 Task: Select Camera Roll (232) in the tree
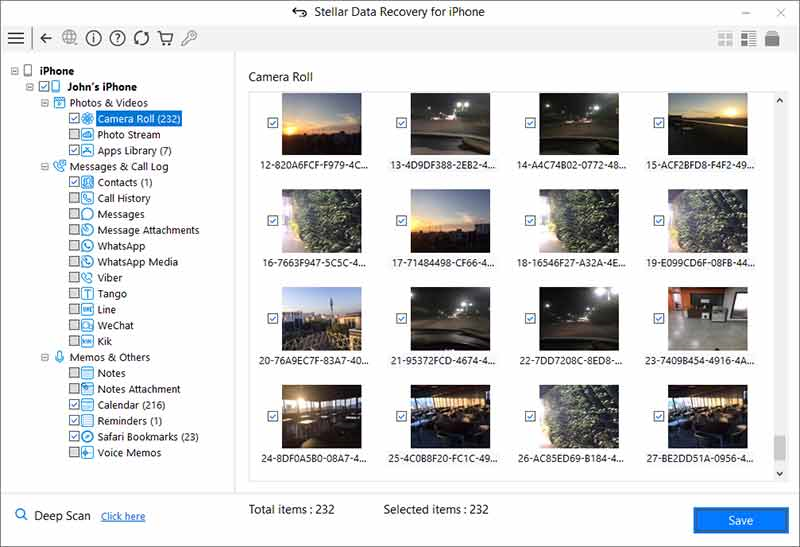point(139,119)
